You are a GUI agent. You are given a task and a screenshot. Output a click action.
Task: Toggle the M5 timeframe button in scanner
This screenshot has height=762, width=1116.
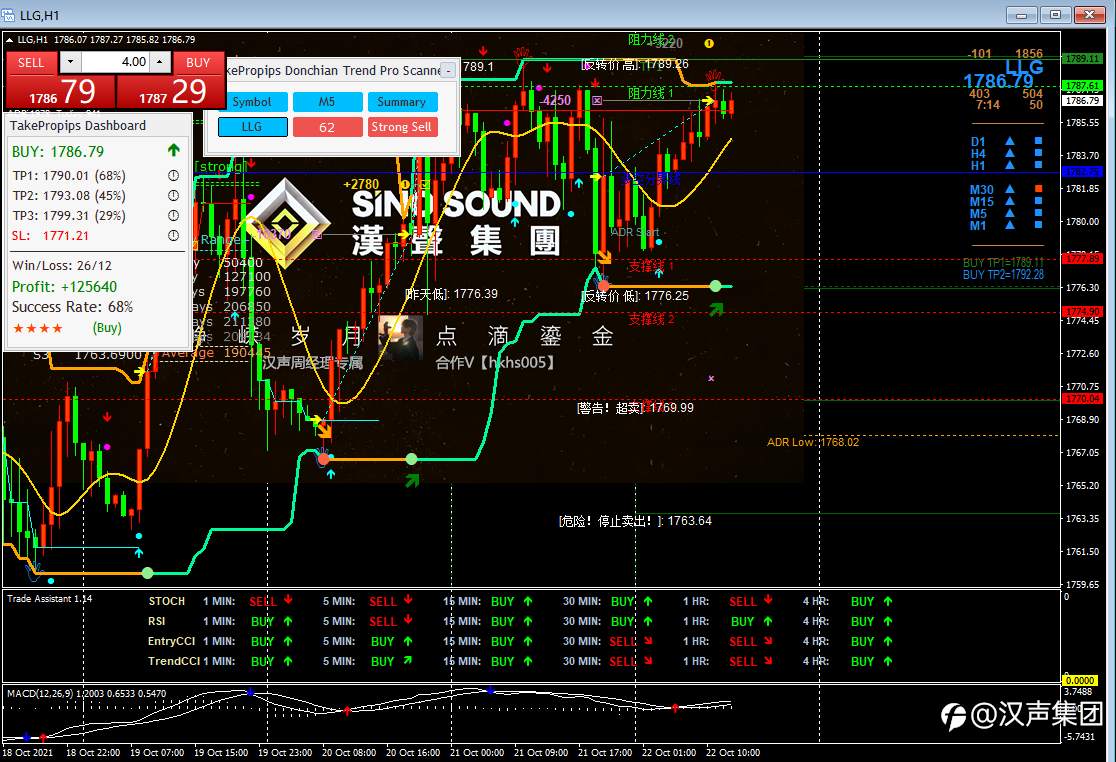(x=327, y=102)
